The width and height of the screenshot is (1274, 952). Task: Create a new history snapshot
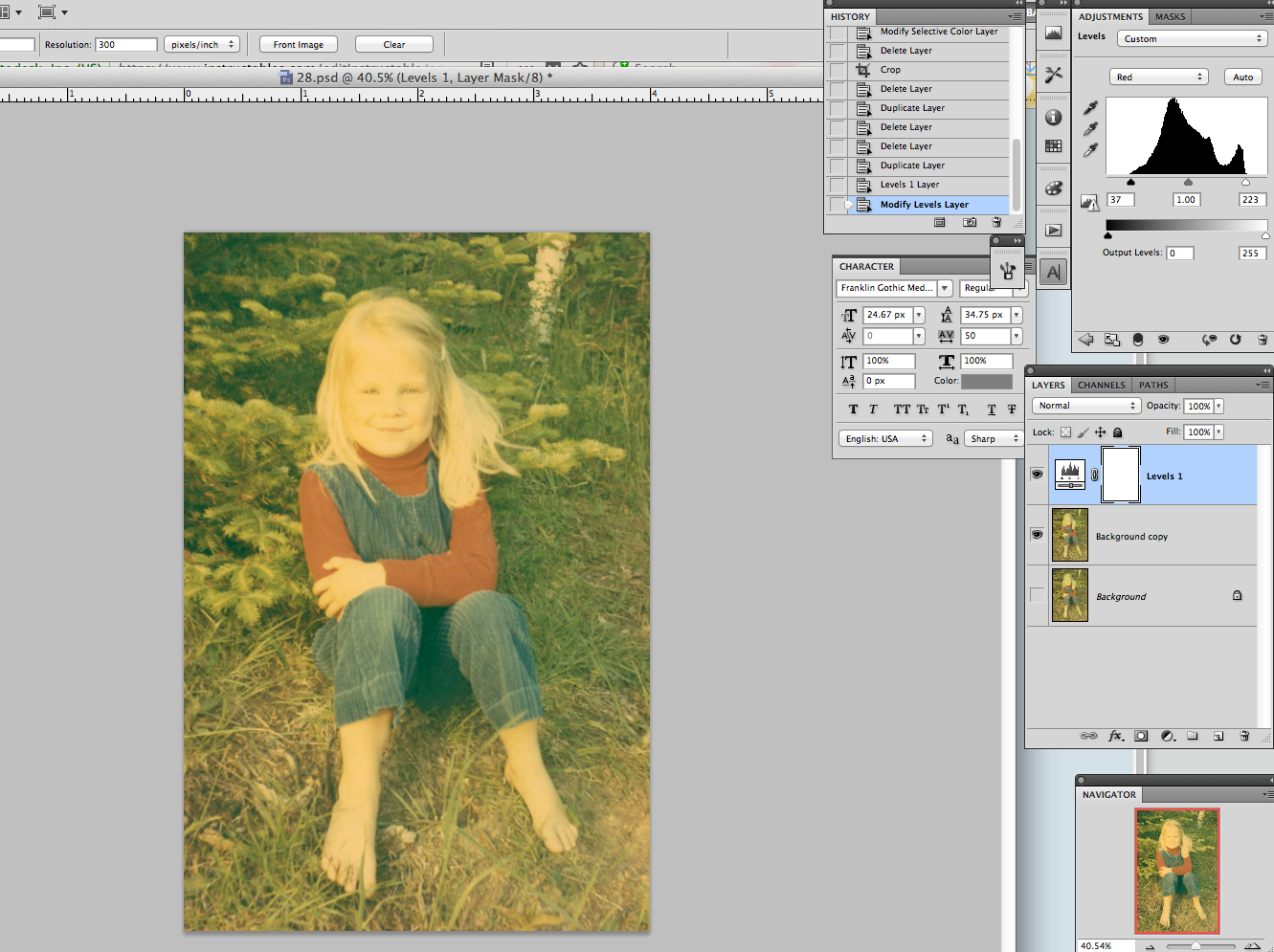[970, 222]
